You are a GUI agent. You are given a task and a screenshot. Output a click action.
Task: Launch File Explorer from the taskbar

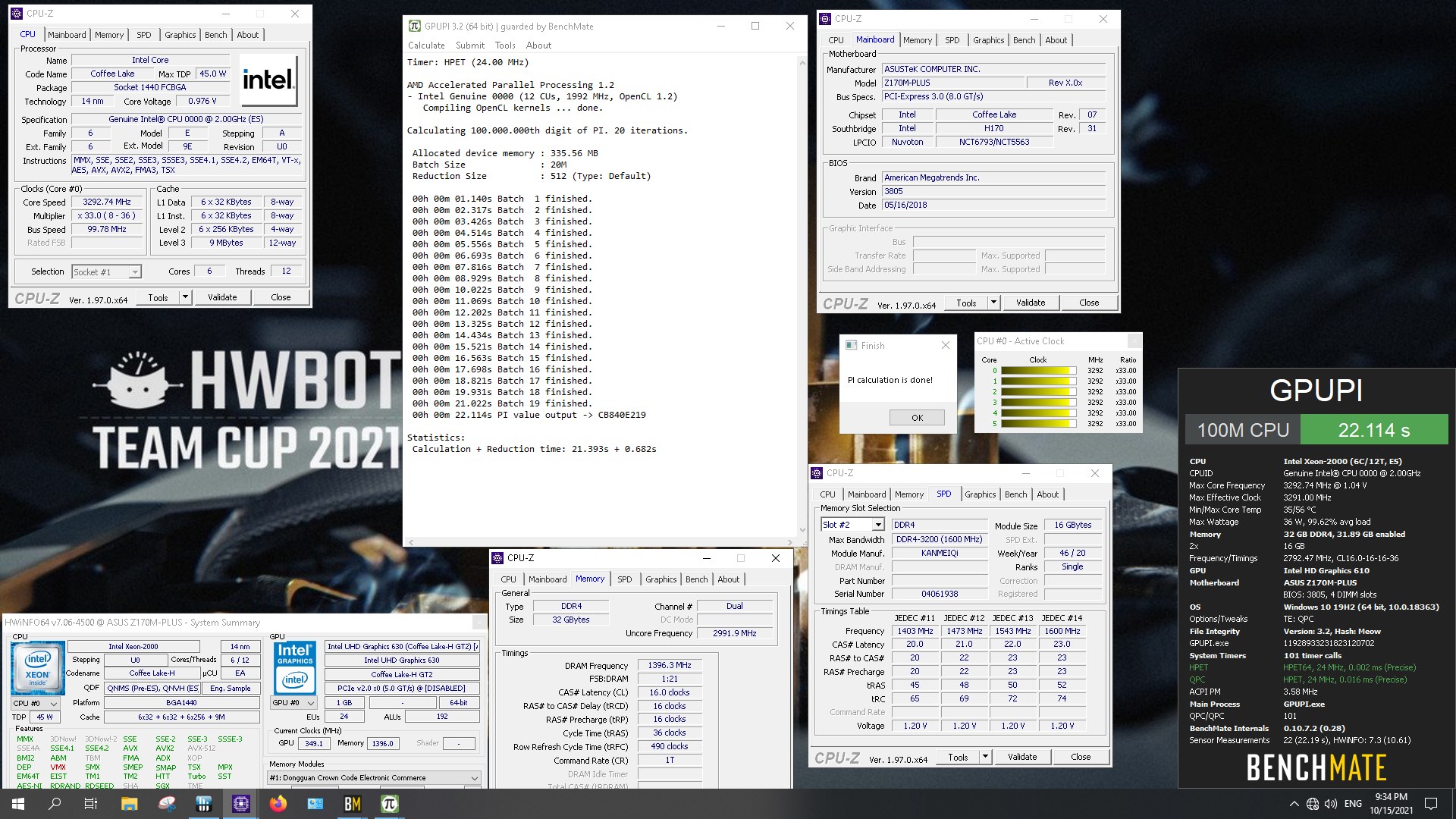coord(129,804)
